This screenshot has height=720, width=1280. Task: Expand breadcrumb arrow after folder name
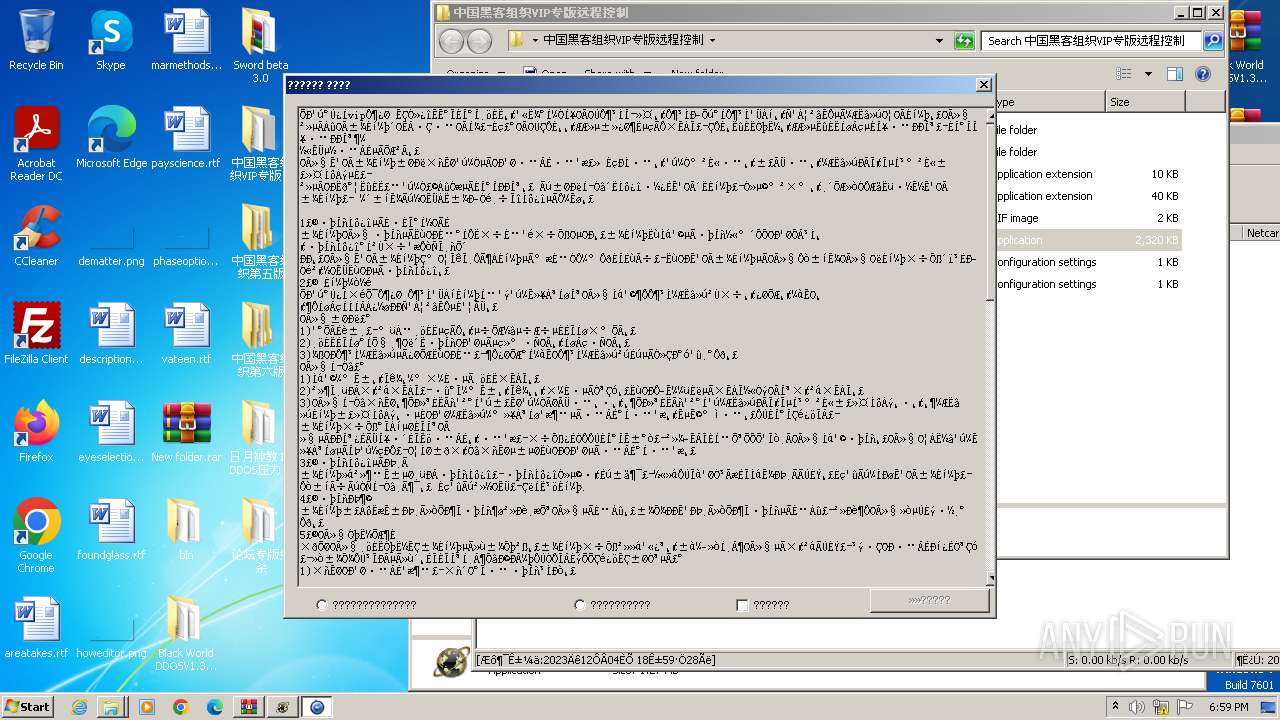point(712,41)
